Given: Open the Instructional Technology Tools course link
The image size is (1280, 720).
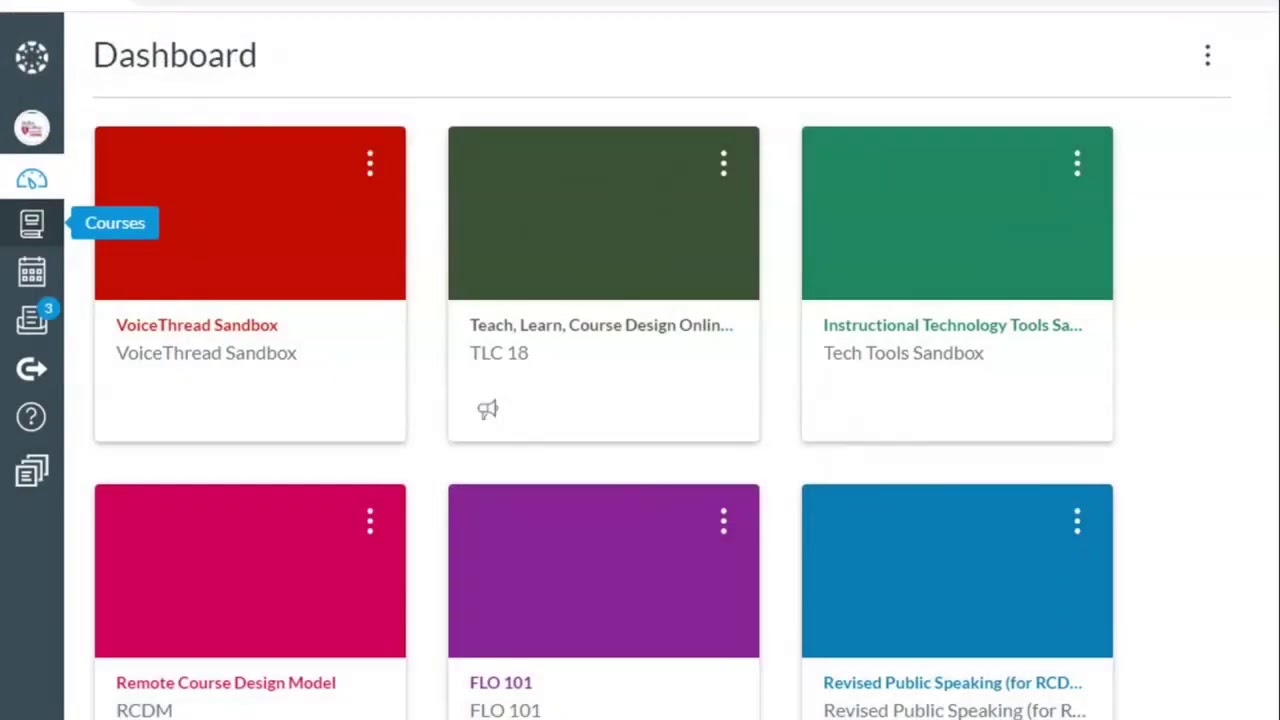Looking at the screenshot, I should [x=952, y=325].
